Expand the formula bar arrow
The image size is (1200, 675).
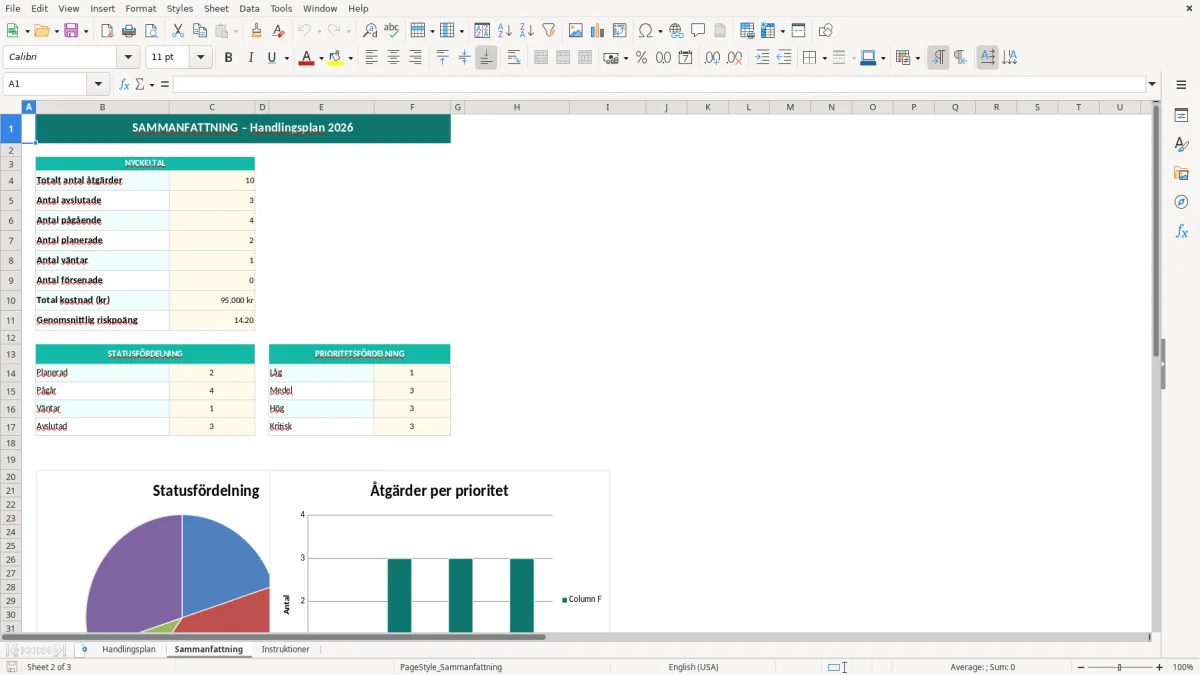1152,85
